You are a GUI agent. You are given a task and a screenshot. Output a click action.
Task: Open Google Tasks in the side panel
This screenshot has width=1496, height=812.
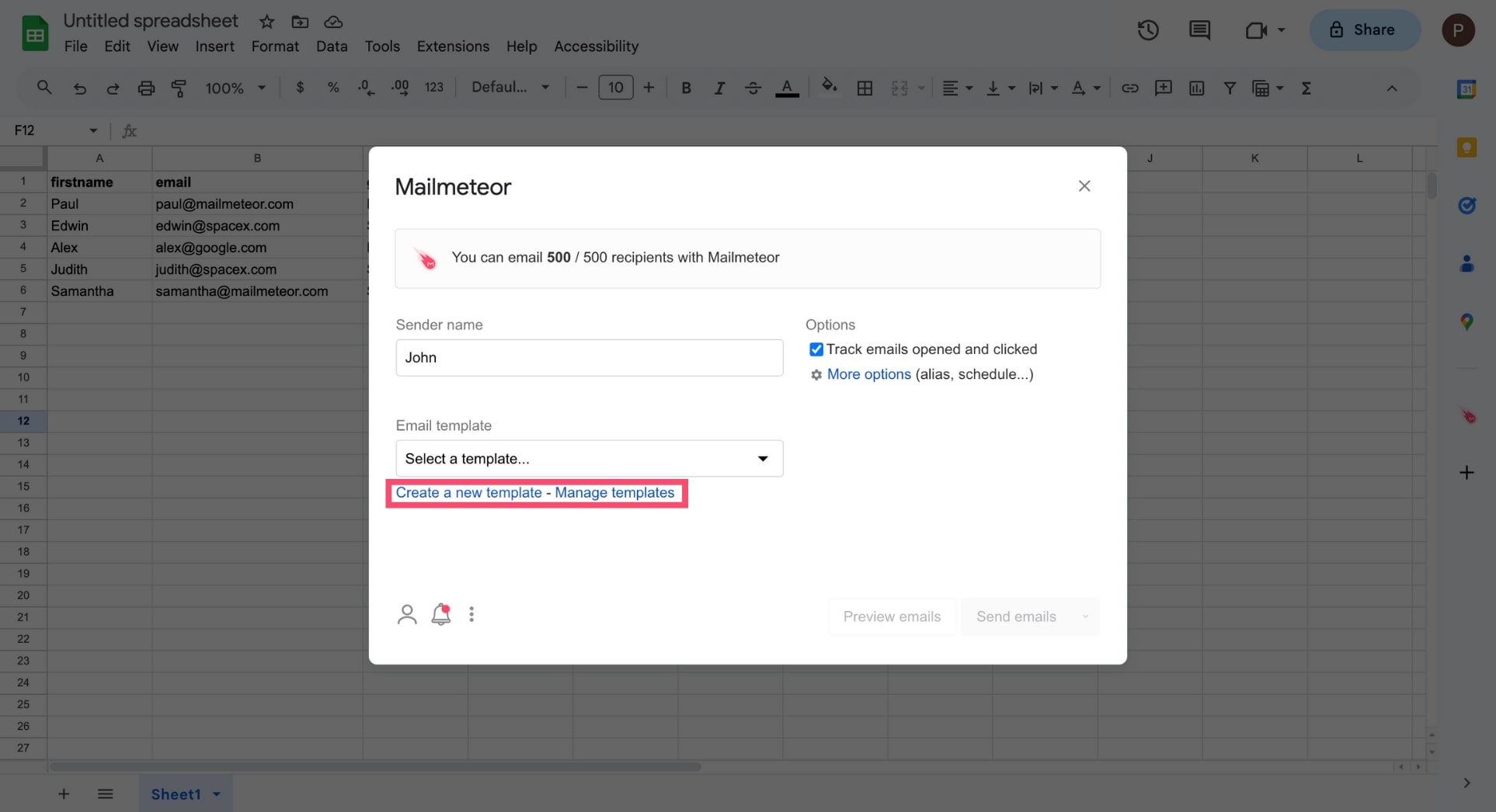(x=1466, y=206)
